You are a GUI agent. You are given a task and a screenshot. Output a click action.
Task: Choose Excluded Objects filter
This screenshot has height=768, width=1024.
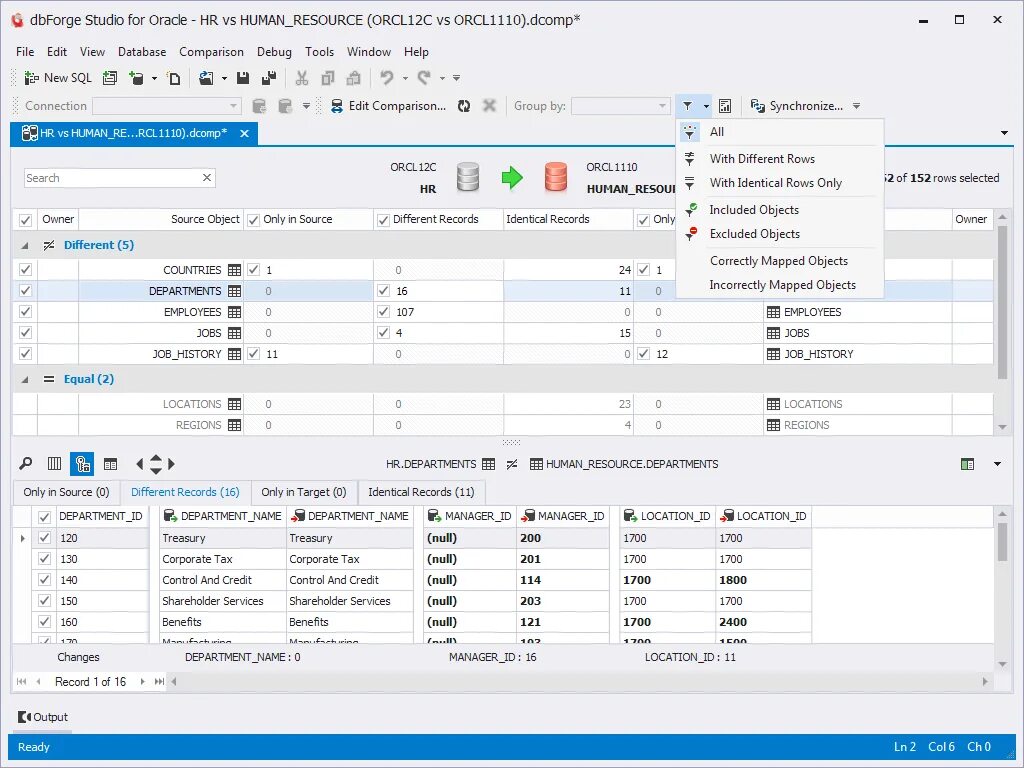click(x=780, y=234)
